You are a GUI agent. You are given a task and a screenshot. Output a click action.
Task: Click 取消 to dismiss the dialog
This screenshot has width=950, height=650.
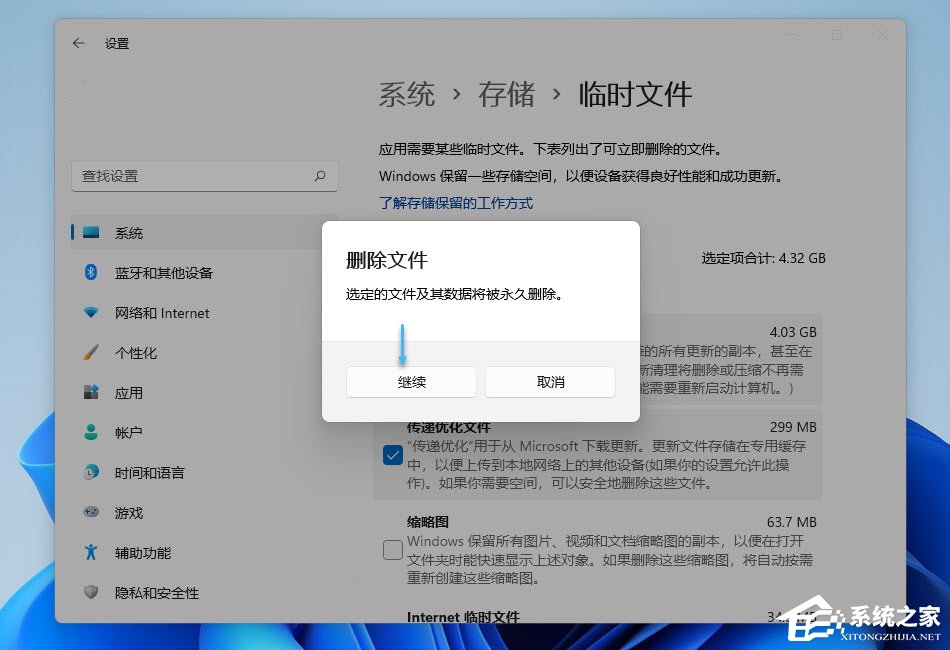point(550,382)
